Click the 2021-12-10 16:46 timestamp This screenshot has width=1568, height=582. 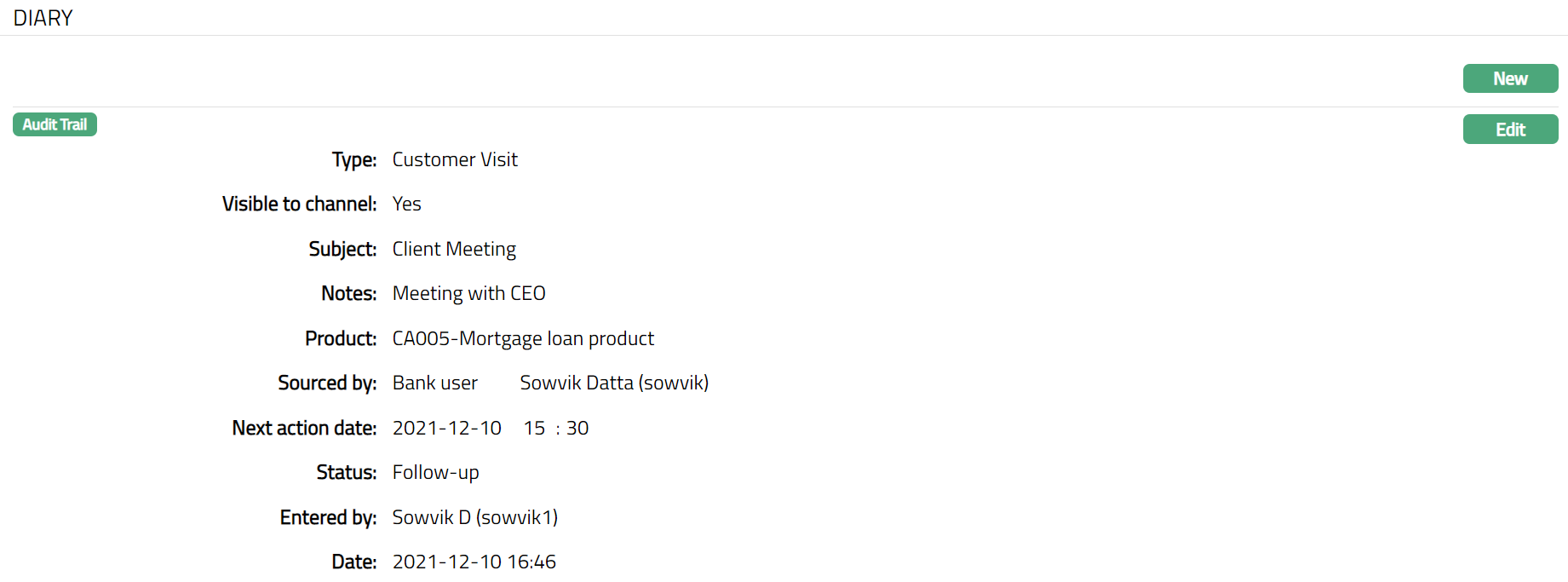click(x=474, y=562)
